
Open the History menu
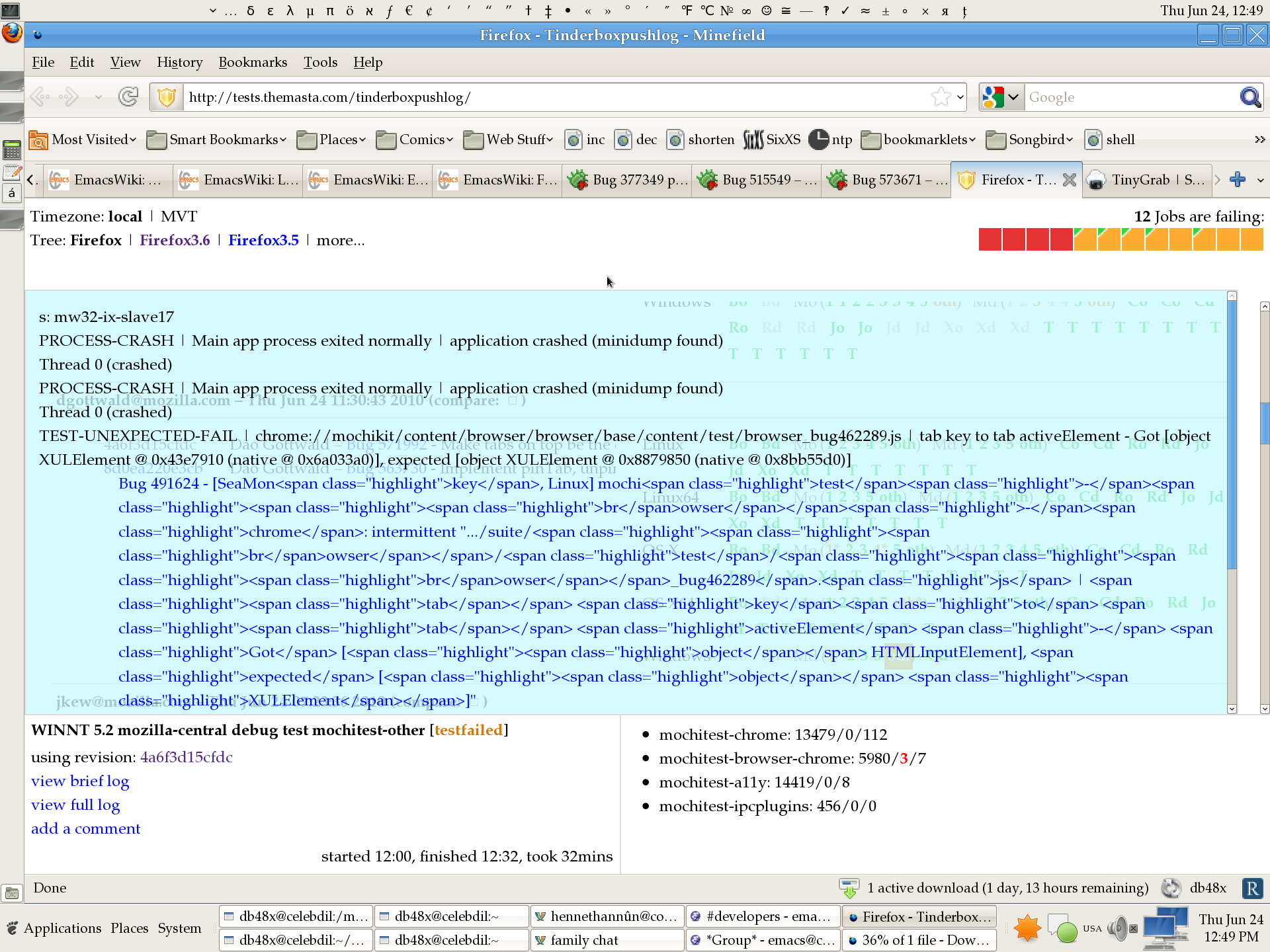pos(179,61)
